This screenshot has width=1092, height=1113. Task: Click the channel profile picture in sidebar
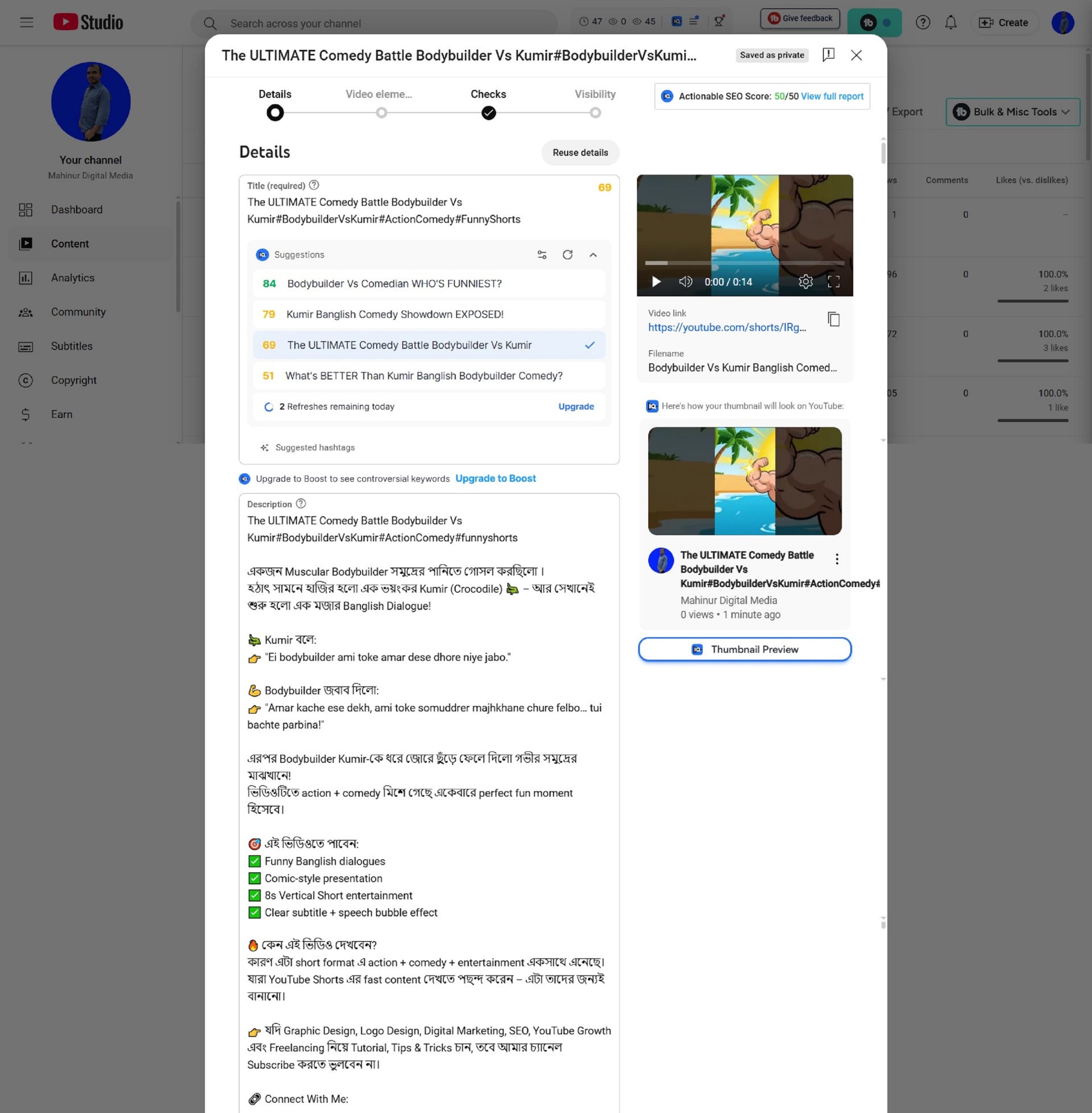tap(90, 102)
